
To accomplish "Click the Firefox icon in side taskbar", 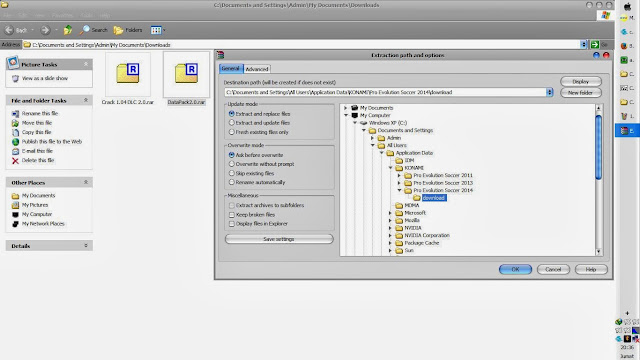I will (x=624, y=46).
